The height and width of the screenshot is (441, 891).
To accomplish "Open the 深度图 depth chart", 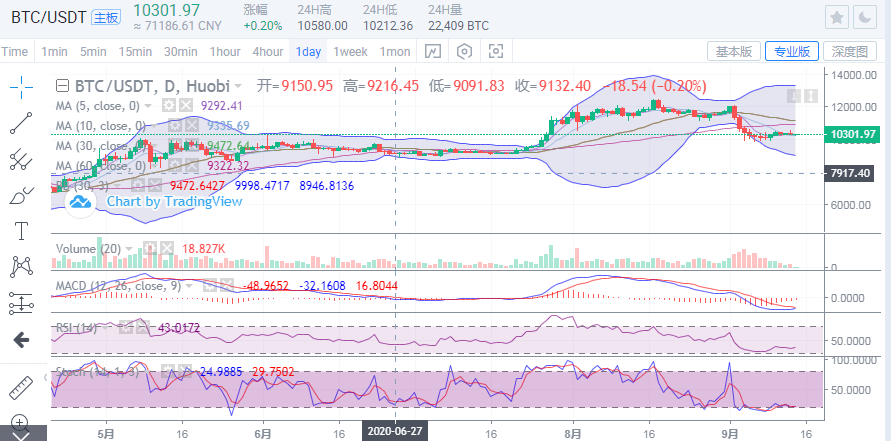I will tap(850, 51).
